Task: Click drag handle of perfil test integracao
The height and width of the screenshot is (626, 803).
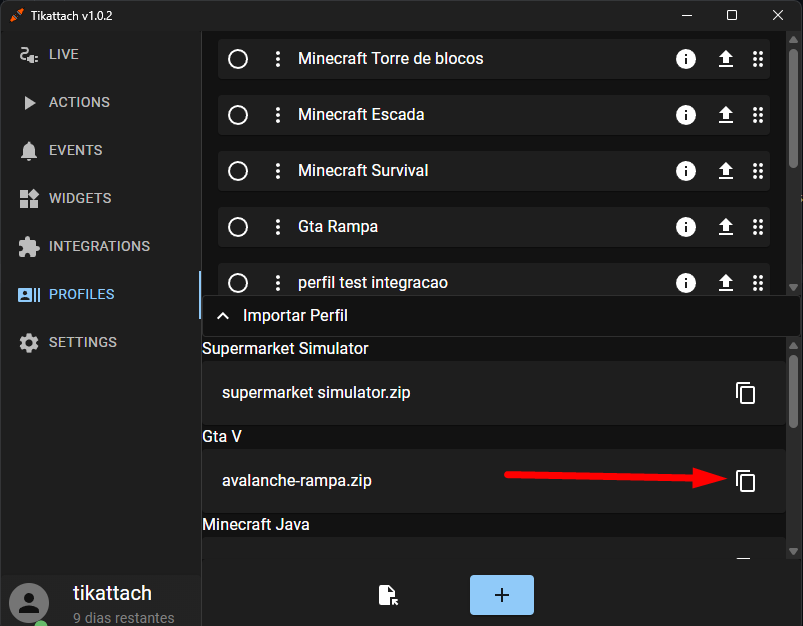Action: pos(758,283)
